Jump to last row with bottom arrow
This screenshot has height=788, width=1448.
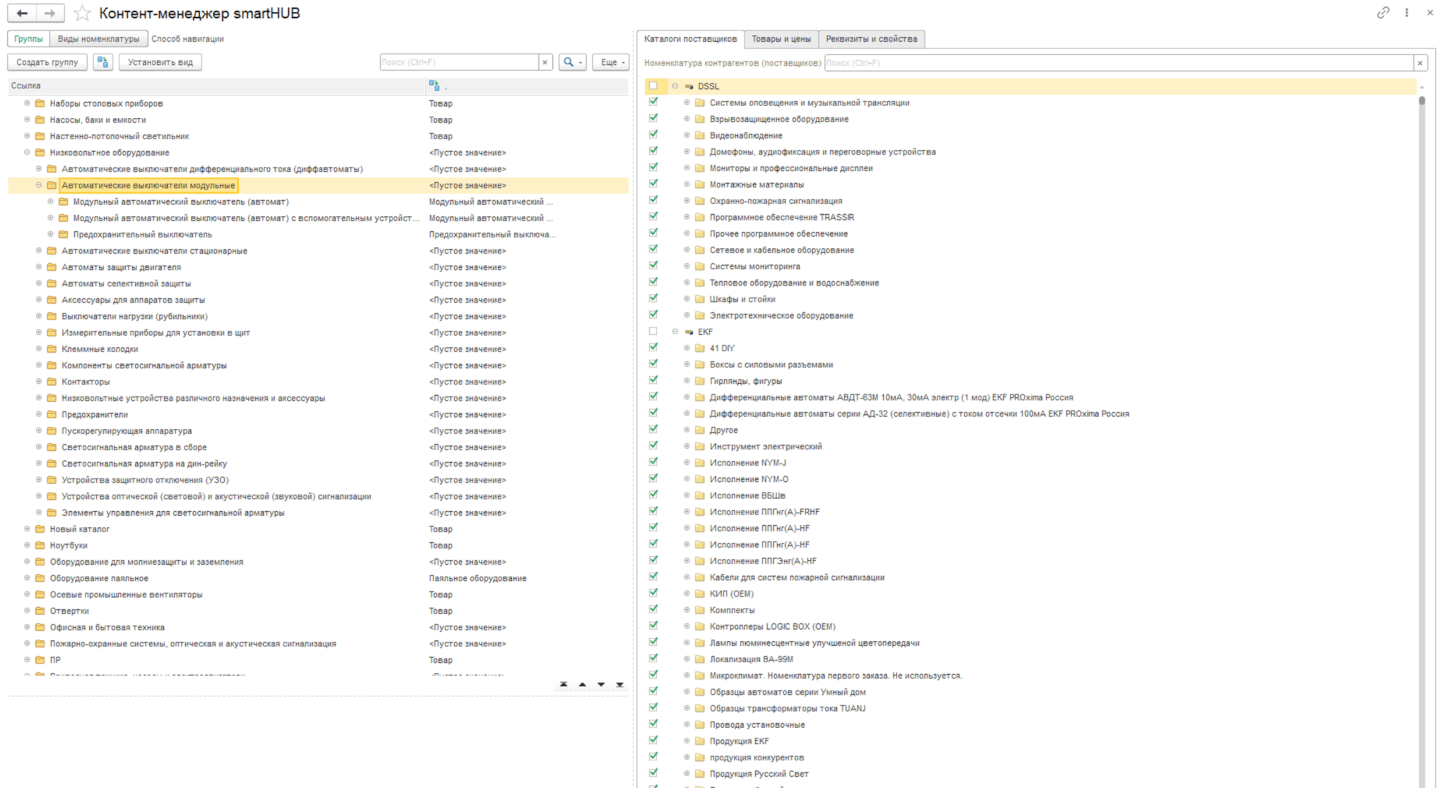(619, 685)
